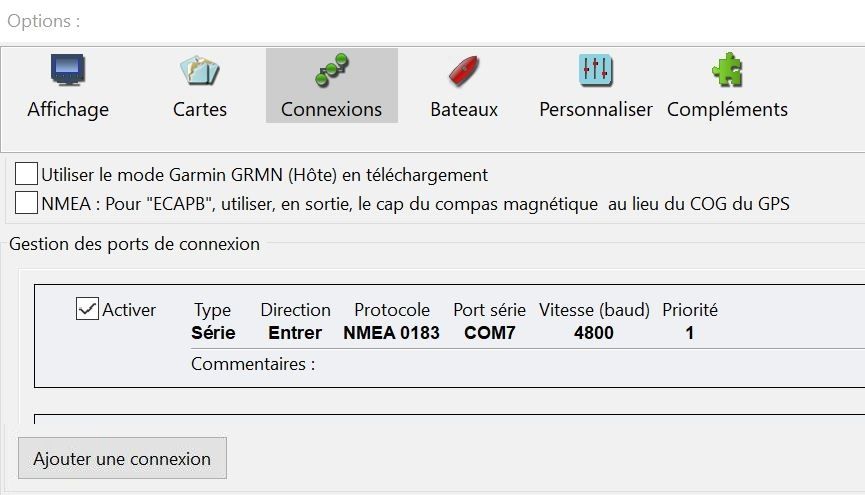Image resolution: width=865 pixels, height=495 pixels.
Task: Open the green Compléments puzzle icon
Action: 727,70
